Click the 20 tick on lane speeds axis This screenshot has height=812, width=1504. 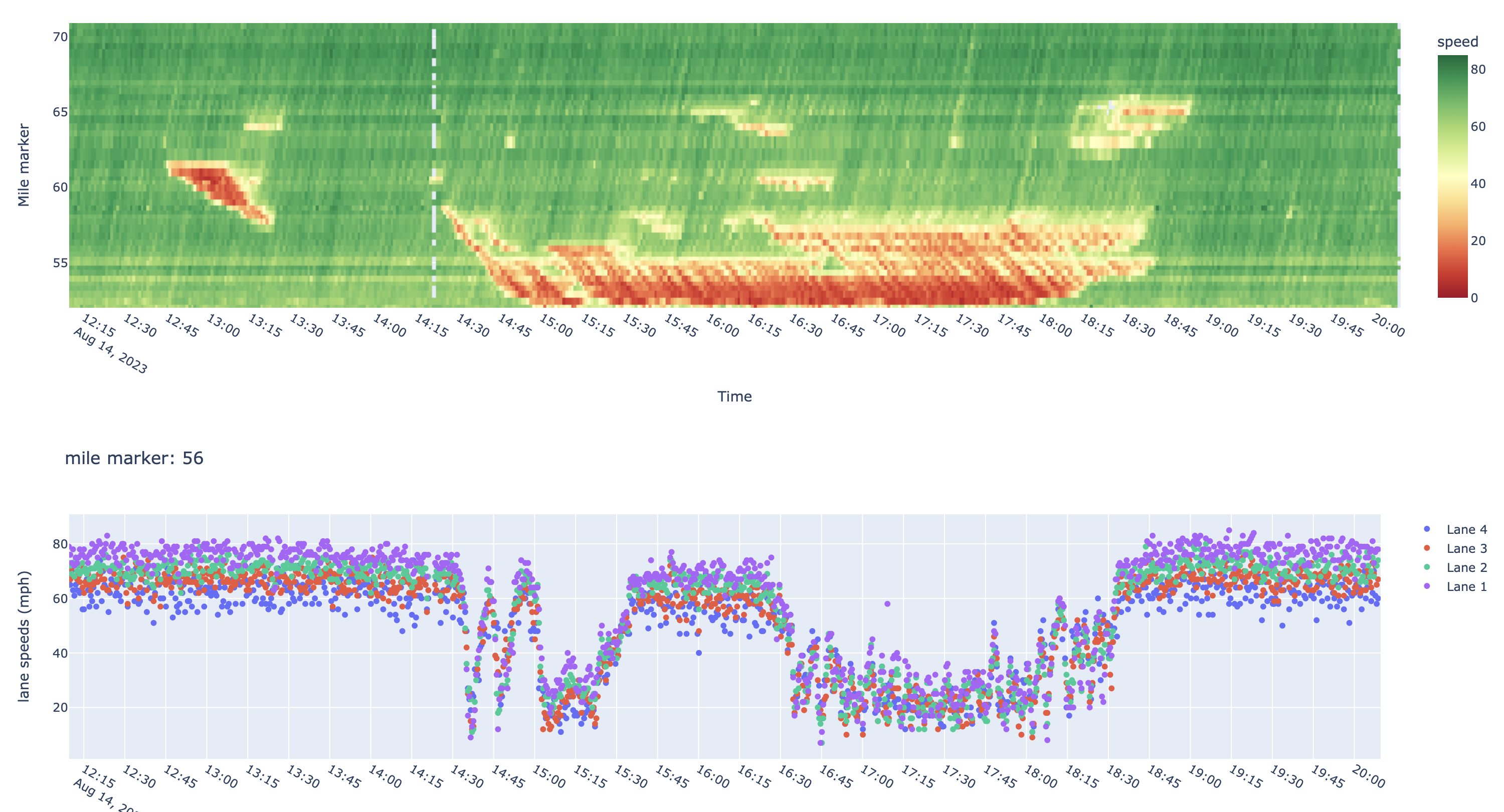[60, 708]
